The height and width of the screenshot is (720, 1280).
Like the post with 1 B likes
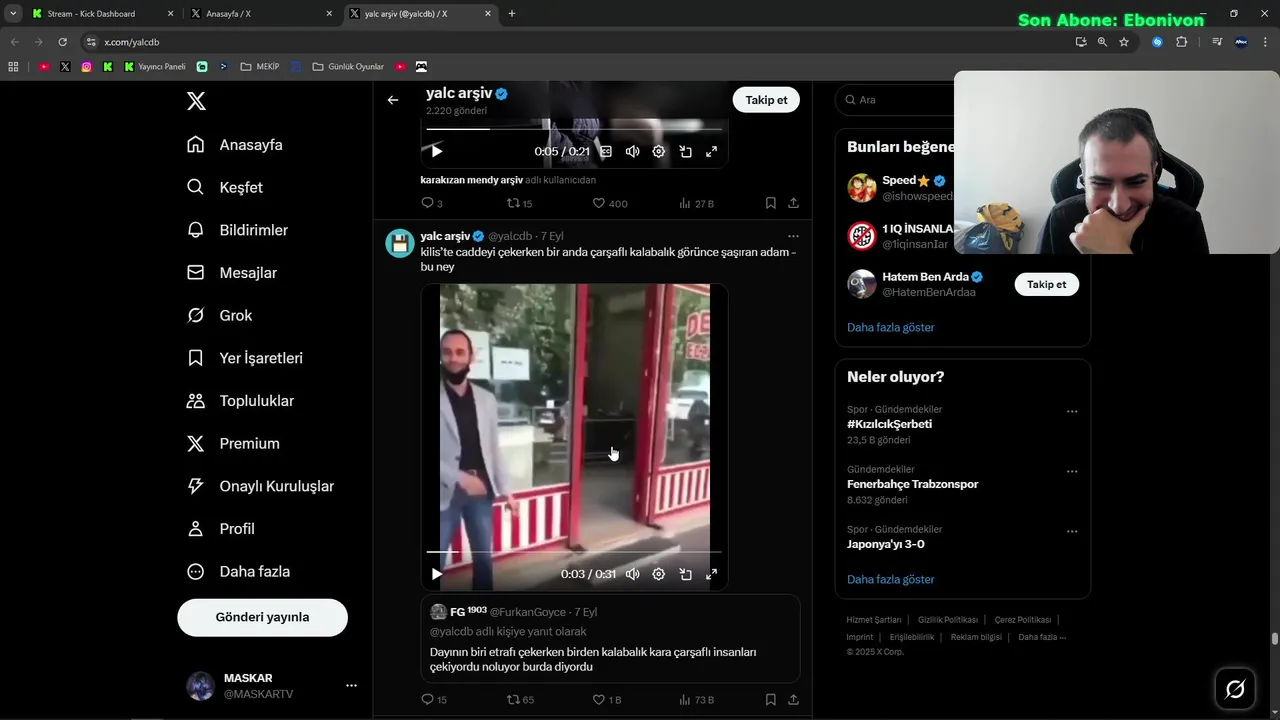pos(607,700)
